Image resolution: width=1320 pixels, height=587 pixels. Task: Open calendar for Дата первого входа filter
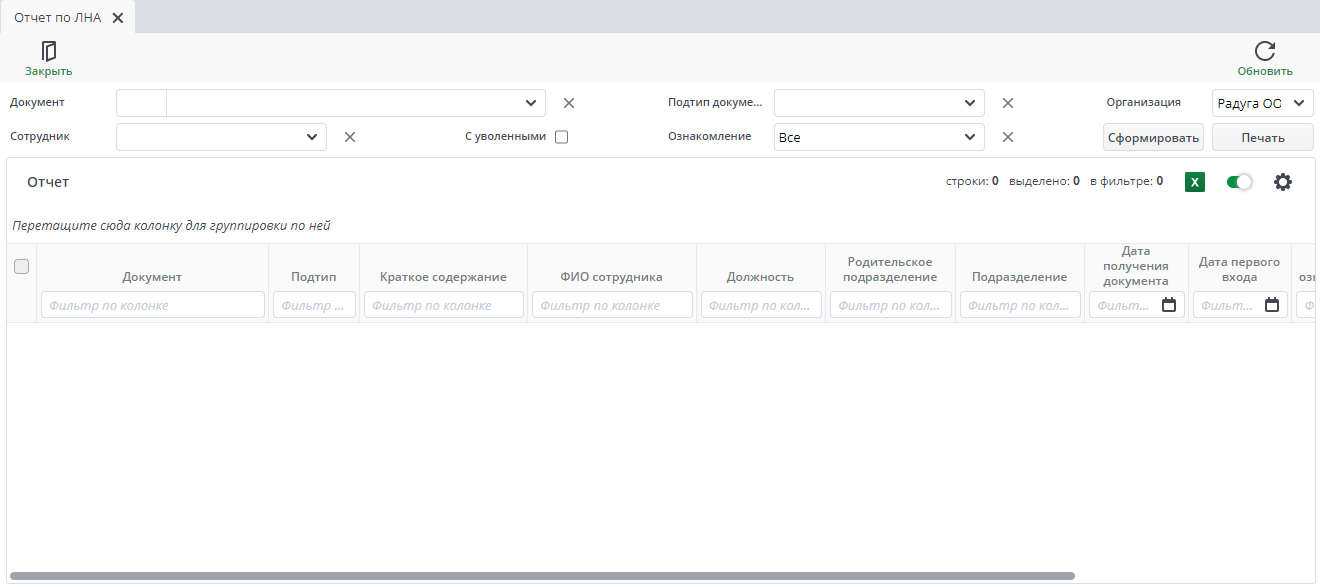click(x=1272, y=305)
